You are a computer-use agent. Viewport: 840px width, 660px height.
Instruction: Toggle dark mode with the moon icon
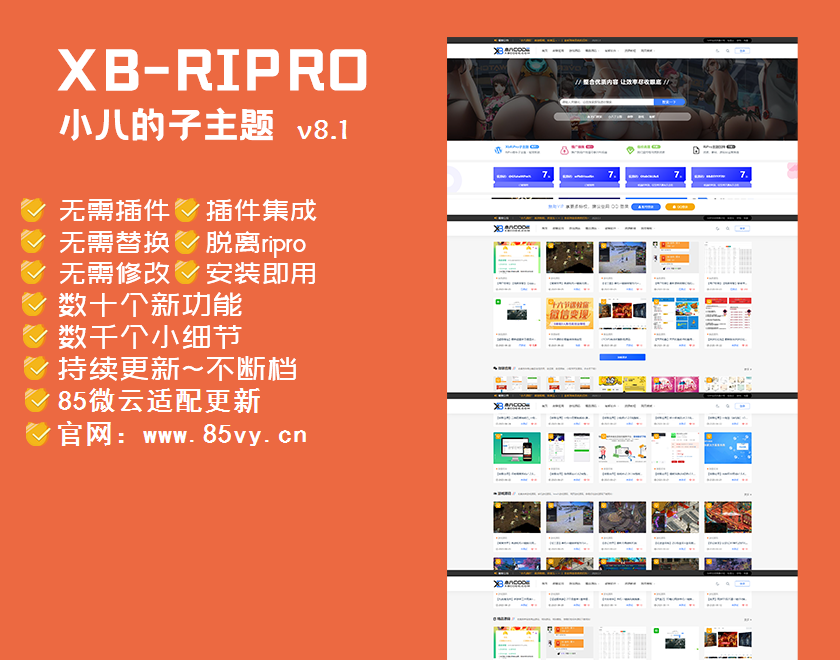[x=718, y=50]
